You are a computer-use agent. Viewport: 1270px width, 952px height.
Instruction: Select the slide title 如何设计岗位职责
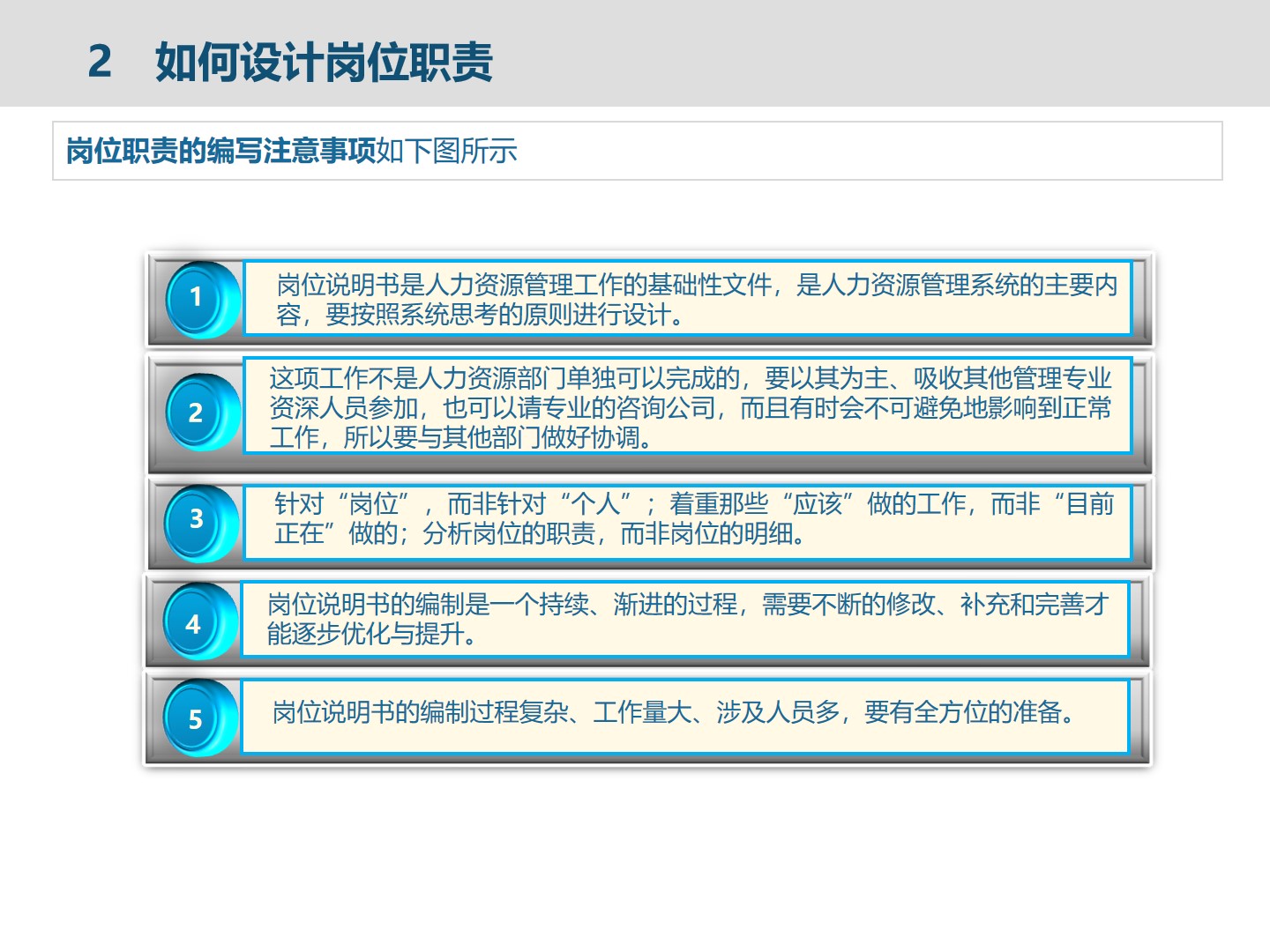324,63
